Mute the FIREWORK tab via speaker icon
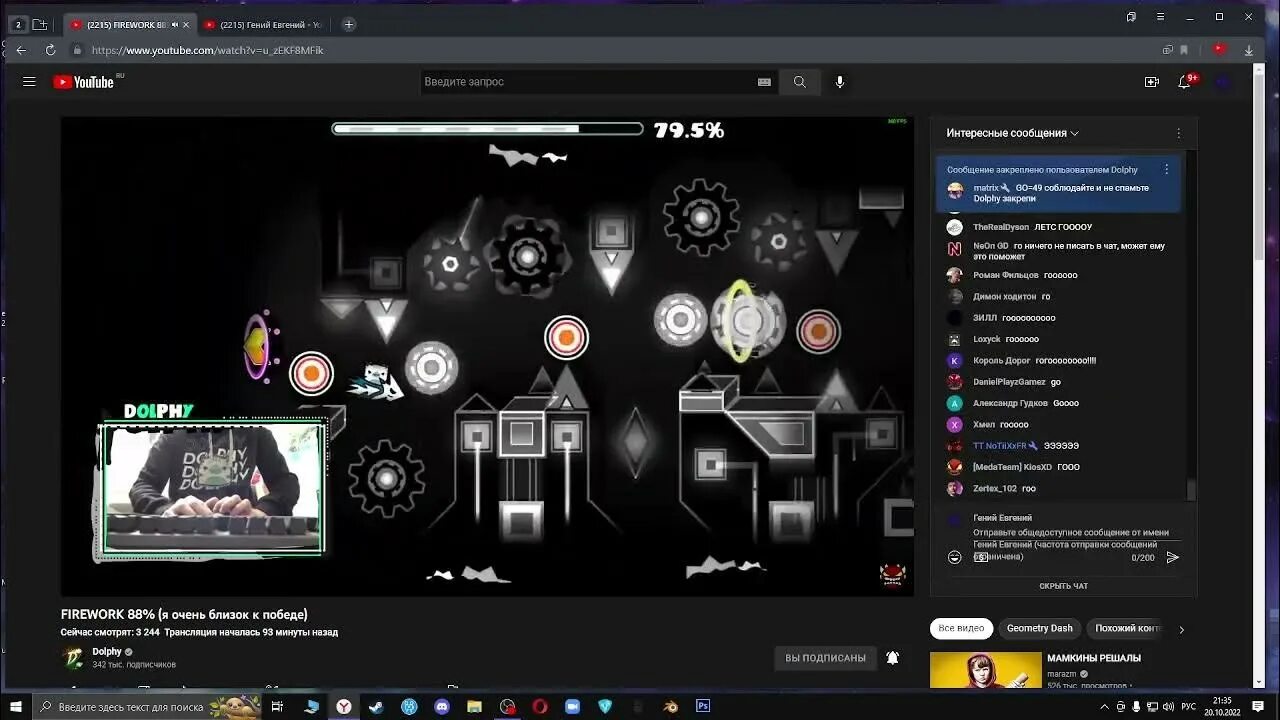Screen dimensions: 1280x720 174,24
